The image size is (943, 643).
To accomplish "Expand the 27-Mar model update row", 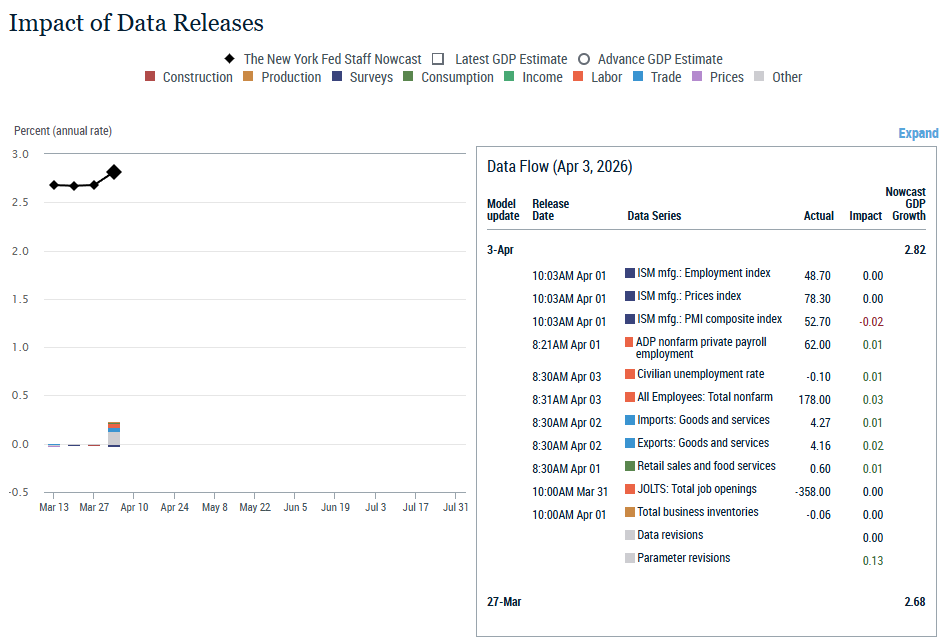I will coord(504,602).
